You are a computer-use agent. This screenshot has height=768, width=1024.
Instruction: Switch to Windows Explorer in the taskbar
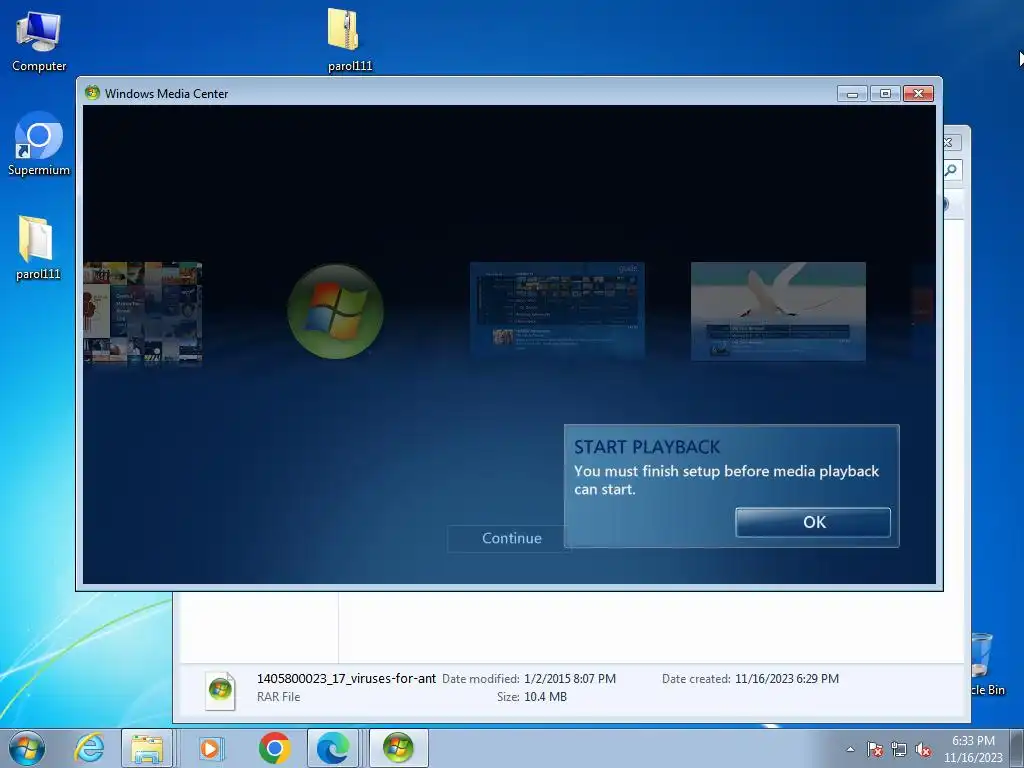tap(147, 748)
